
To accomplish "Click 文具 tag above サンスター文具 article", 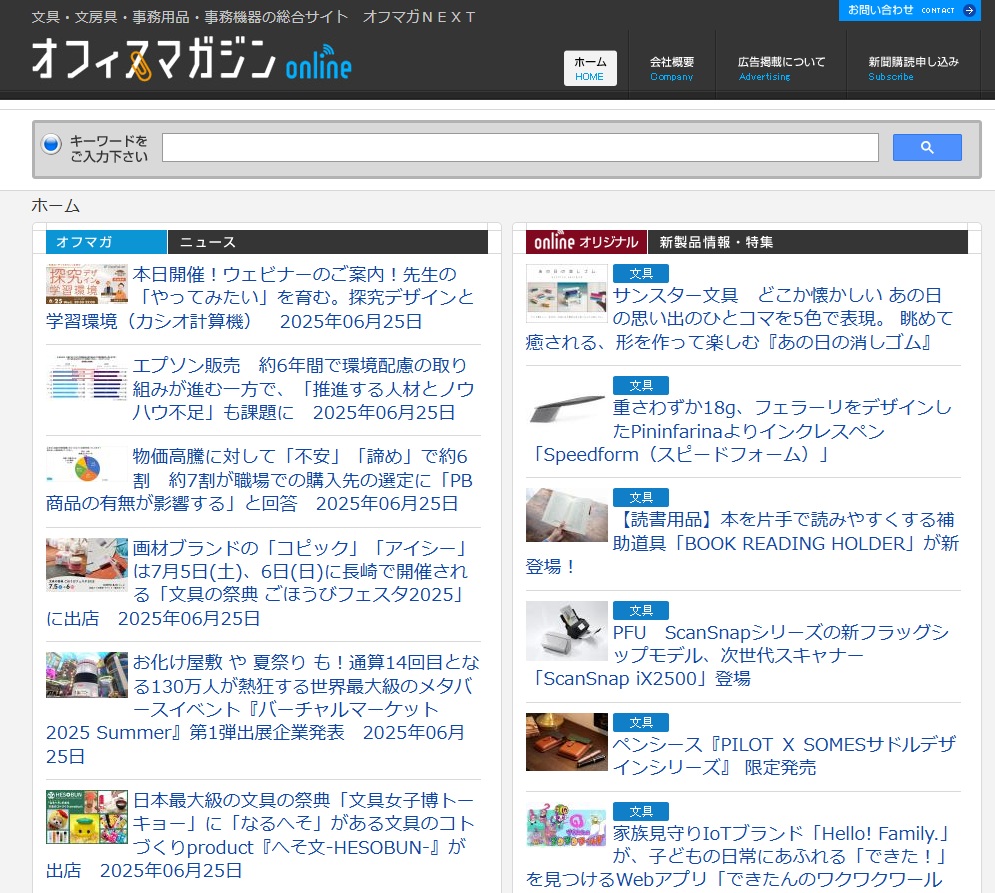I will (x=640, y=274).
